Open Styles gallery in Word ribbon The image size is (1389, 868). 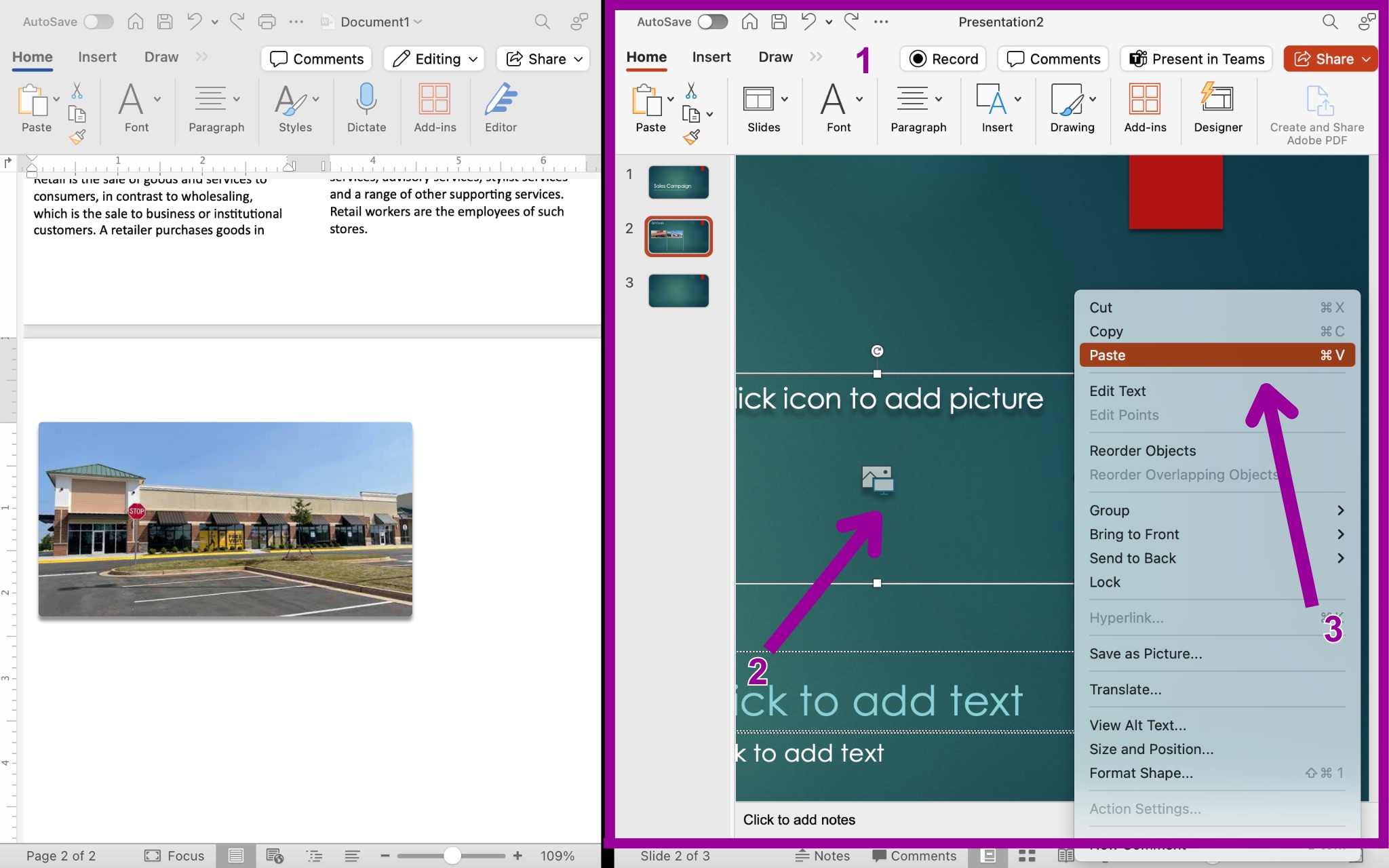(x=296, y=107)
